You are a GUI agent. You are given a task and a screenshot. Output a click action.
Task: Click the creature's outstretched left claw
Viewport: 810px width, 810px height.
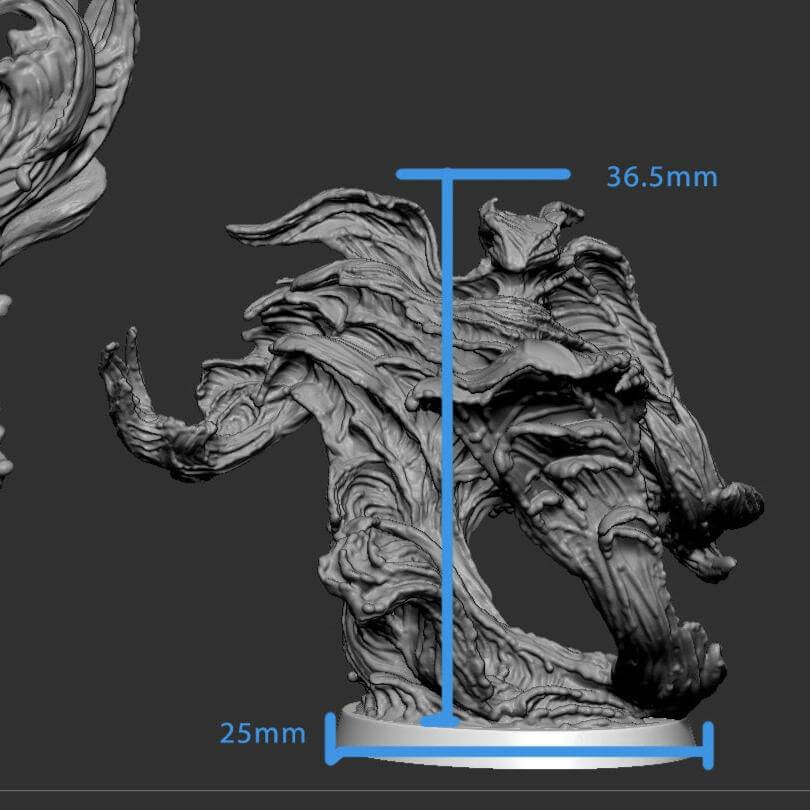pos(125,368)
